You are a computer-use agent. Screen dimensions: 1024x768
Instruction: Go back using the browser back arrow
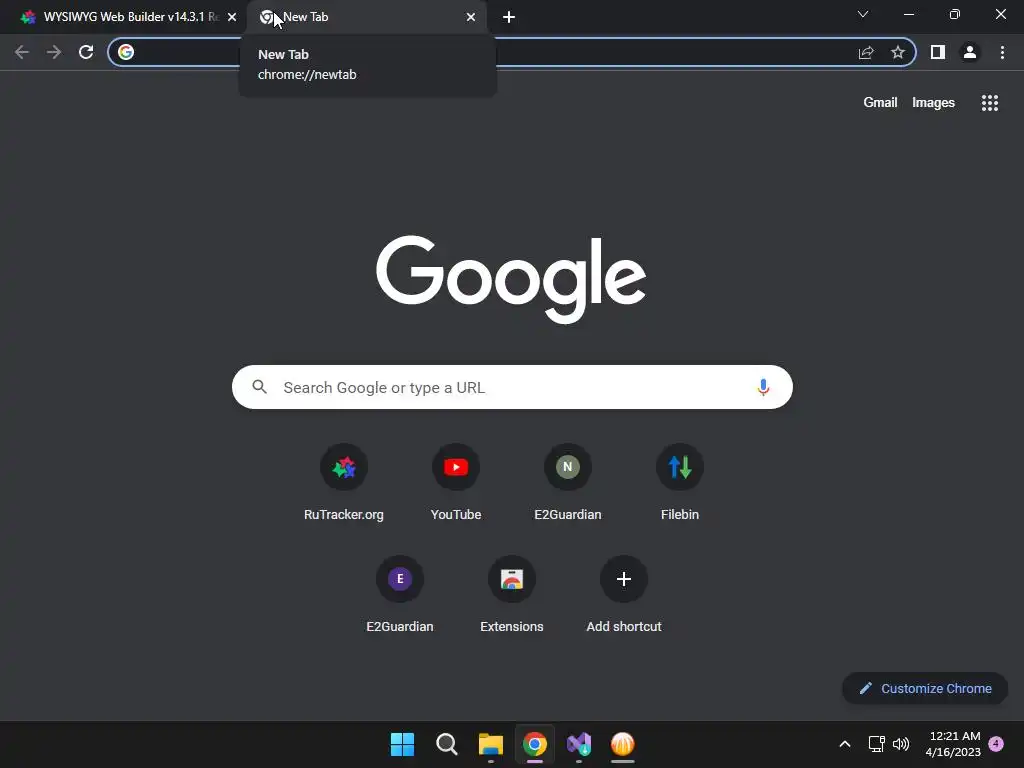[22, 52]
